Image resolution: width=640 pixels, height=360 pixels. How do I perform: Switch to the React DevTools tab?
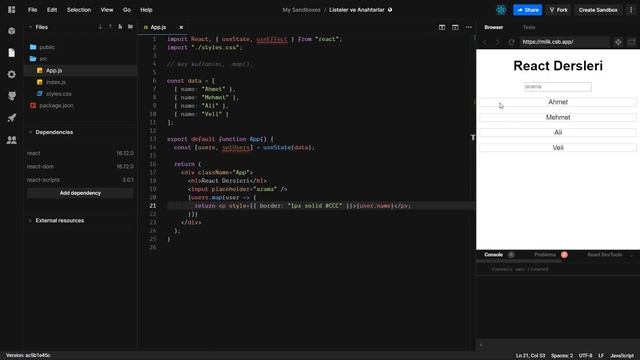(x=604, y=255)
